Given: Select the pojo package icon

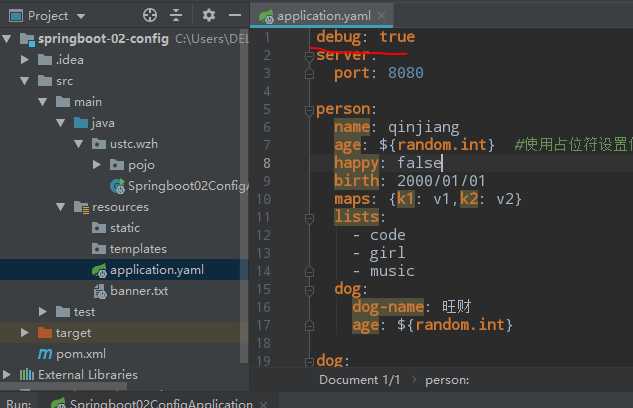Looking at the screenshot, I should [x=117, y=165].
